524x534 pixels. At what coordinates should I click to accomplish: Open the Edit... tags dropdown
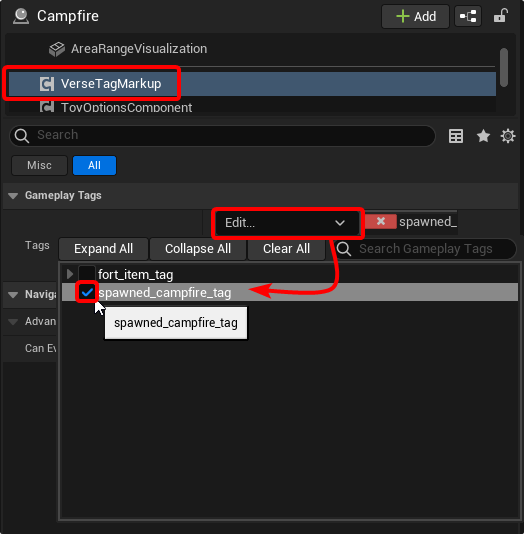coord(287,223)
